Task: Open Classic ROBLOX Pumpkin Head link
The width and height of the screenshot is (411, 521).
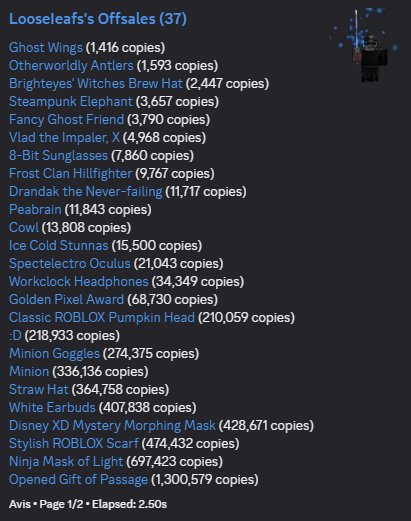Action: (102, 318)
